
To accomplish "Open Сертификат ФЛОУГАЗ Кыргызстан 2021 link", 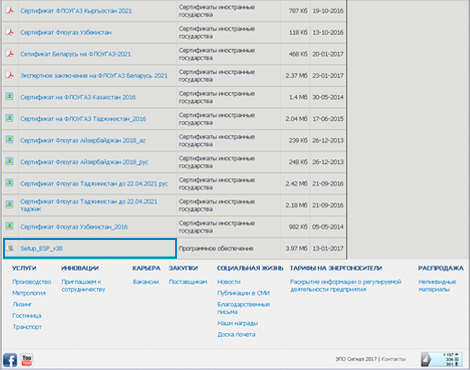I will 76,11.
